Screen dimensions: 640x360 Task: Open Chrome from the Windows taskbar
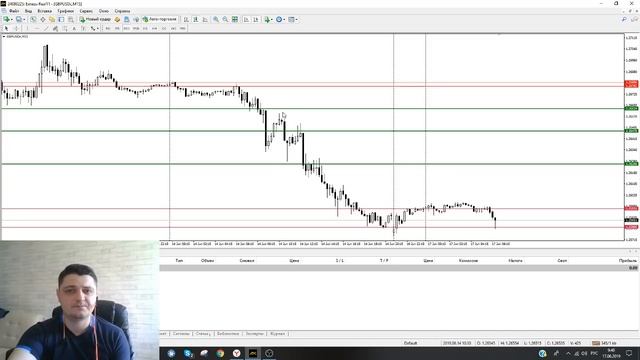[x=220, y=353]
